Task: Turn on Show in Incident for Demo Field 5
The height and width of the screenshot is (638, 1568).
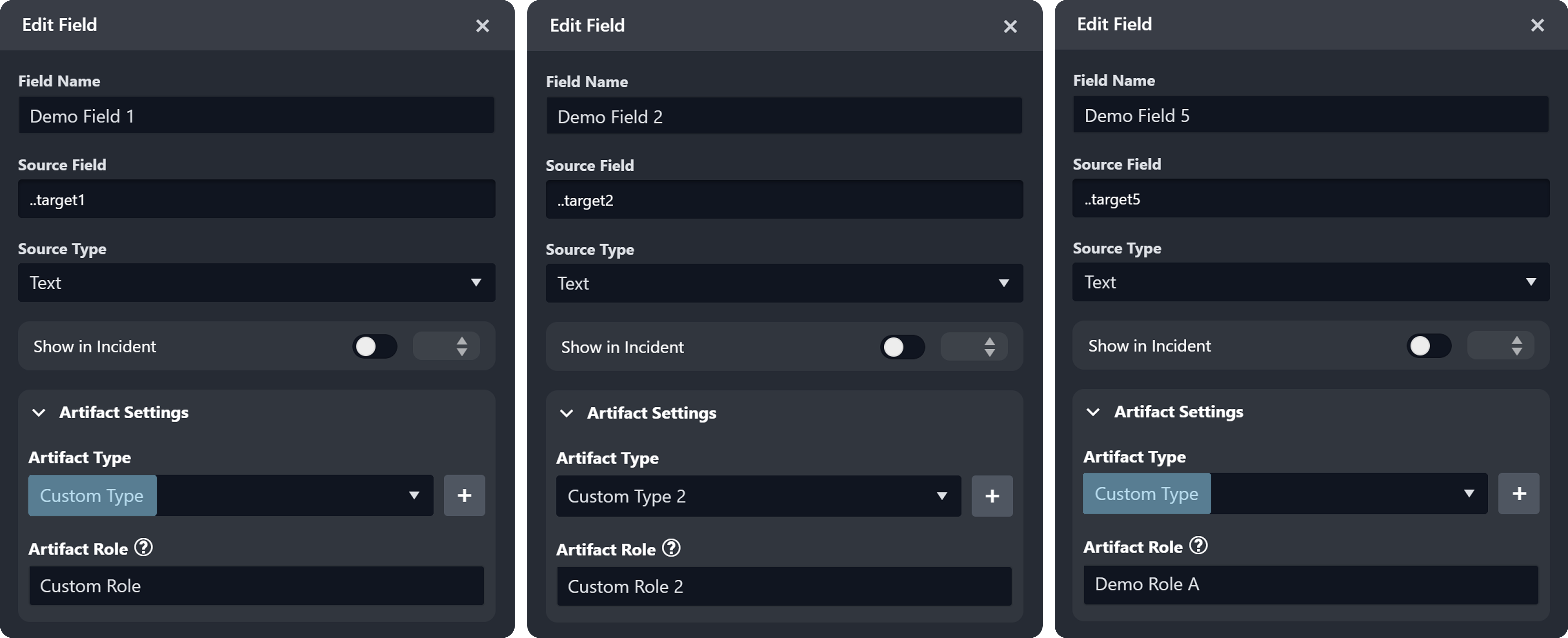Action: click(1429, 346)
